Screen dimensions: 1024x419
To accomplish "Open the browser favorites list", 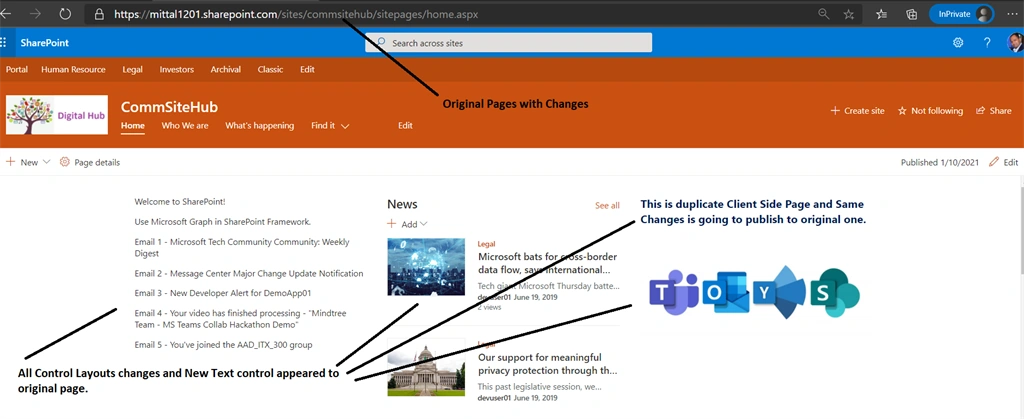I will 882,14.
